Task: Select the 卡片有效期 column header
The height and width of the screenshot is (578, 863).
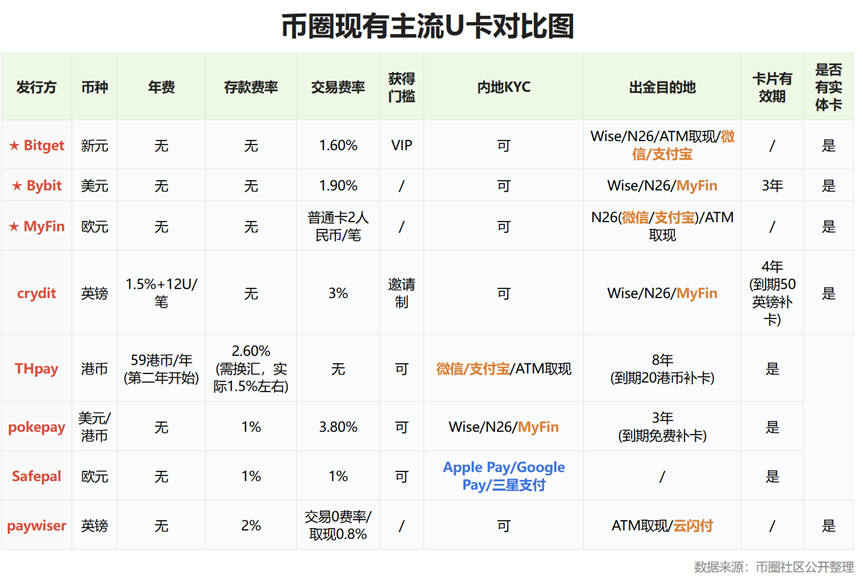Action: (772, 87)
